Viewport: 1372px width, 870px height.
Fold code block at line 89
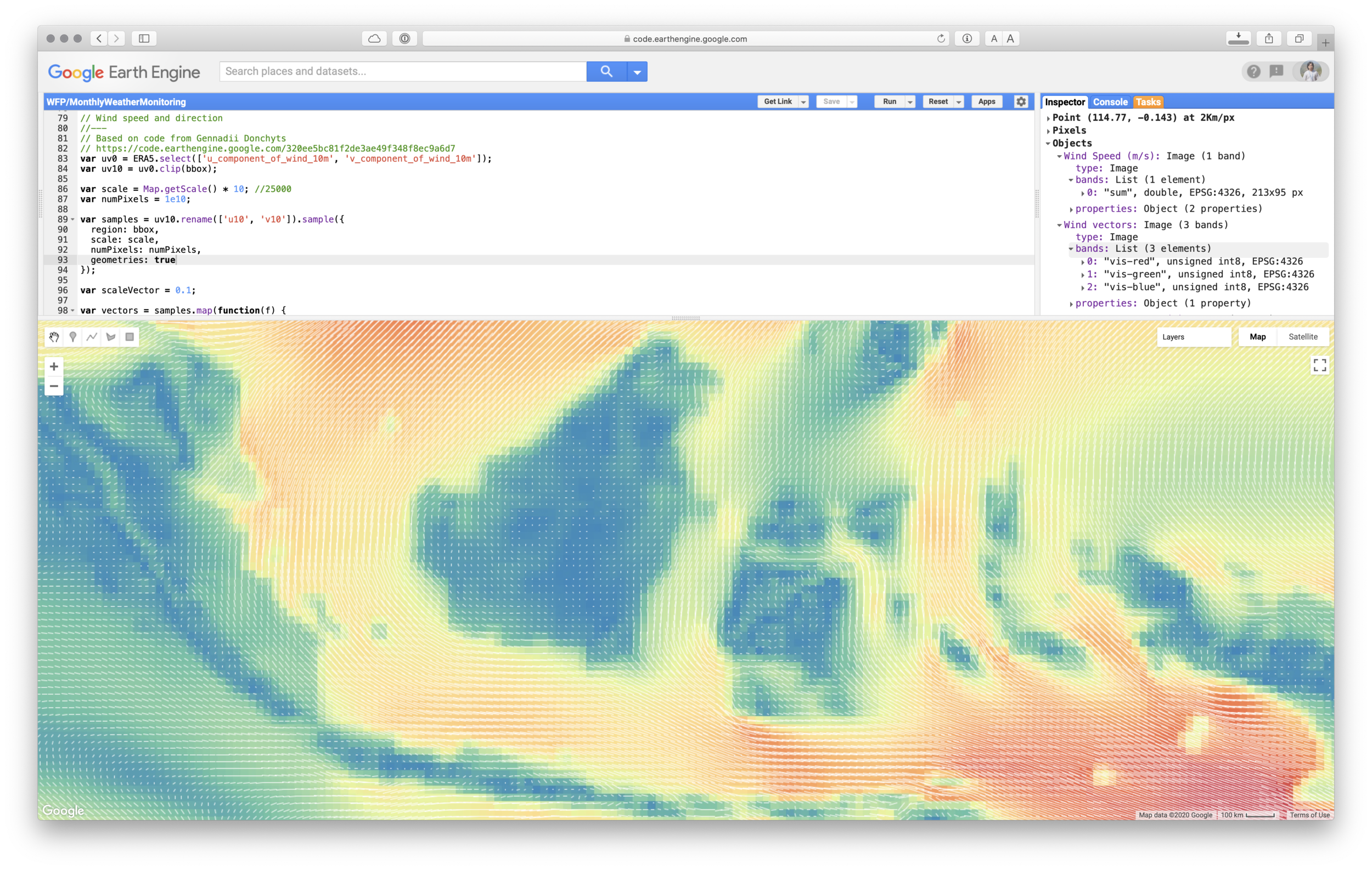pyautogui.click(x=73, y=220)
